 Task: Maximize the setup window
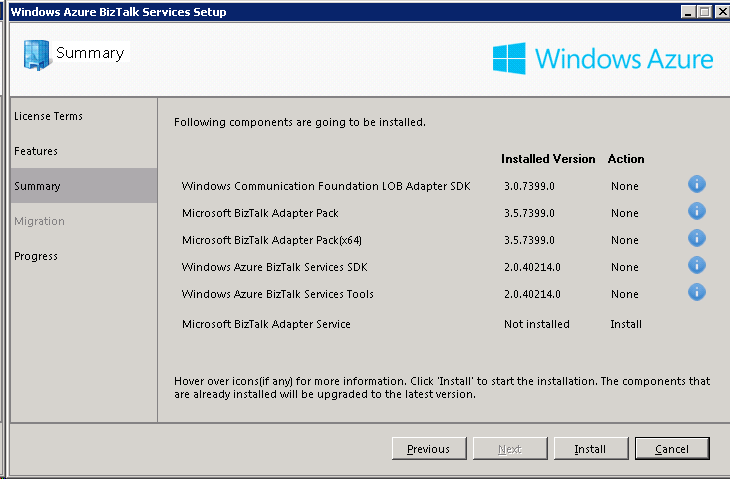704,11
